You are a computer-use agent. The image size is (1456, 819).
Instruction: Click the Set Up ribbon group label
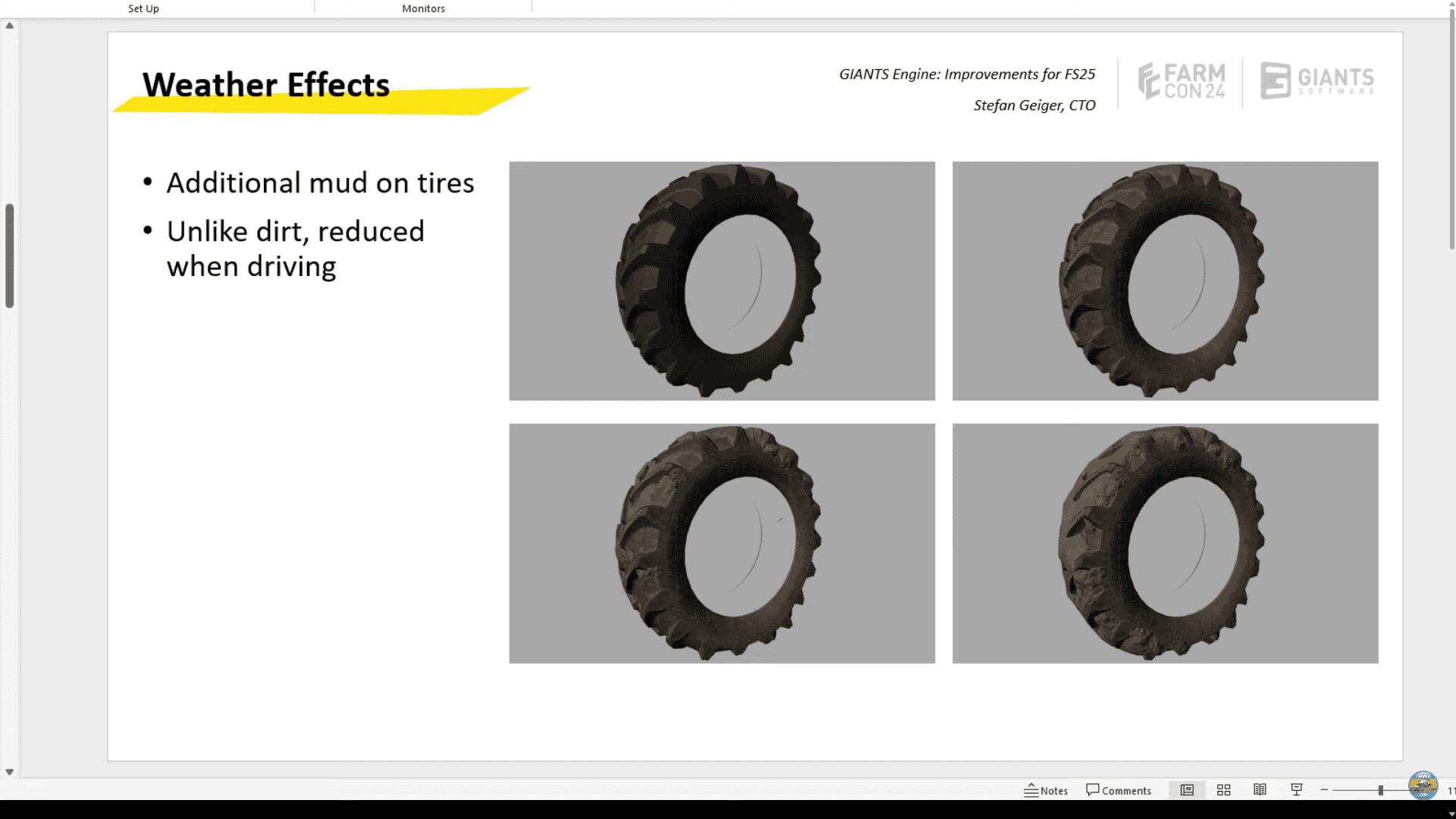tap(143, 8)
